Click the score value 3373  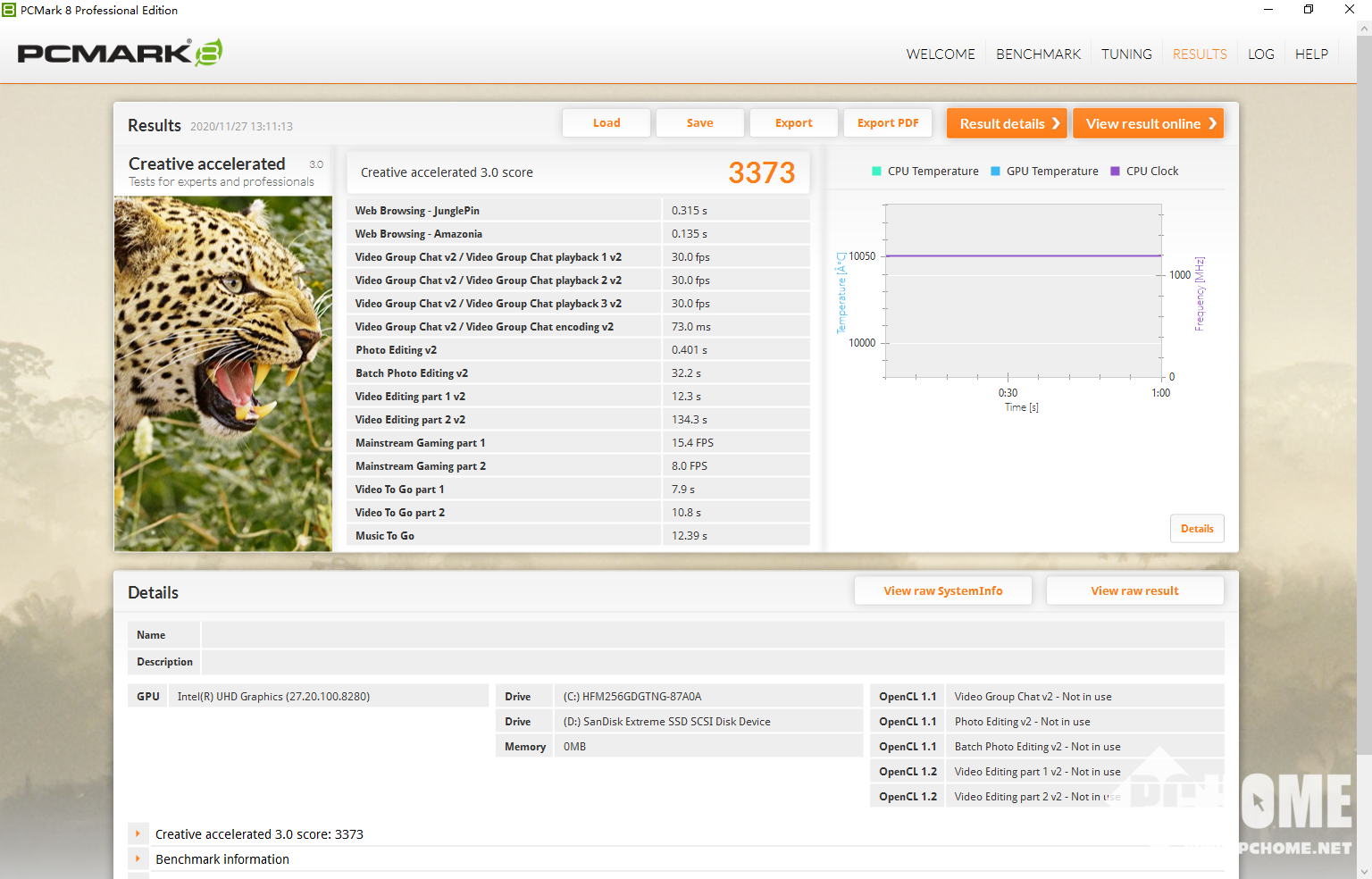762,172
